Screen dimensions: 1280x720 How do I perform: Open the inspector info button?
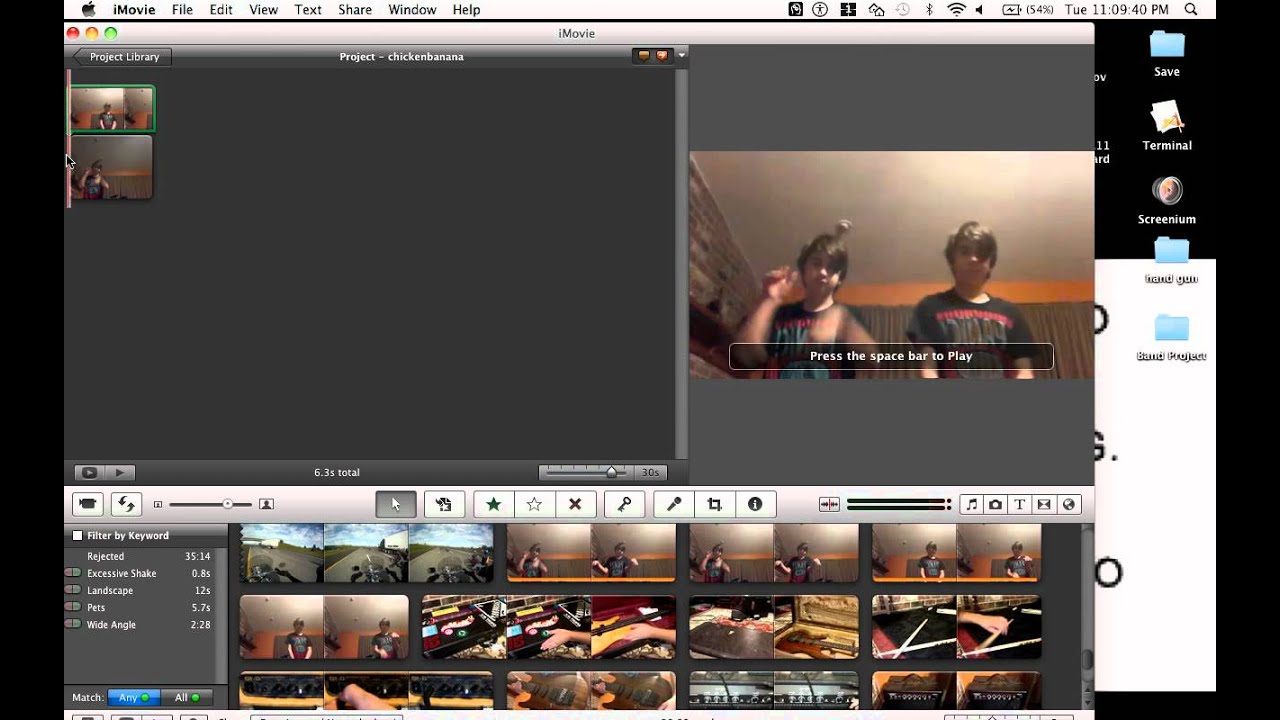click(755, 504)
